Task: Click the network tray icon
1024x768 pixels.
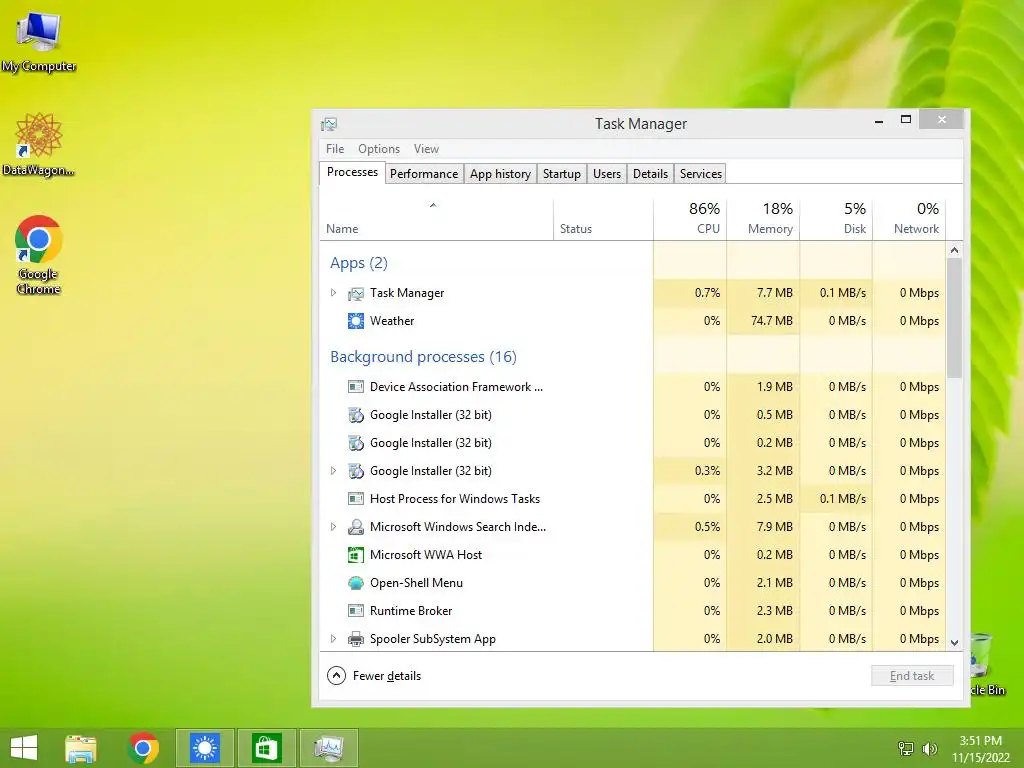Action: pos(906,748)
